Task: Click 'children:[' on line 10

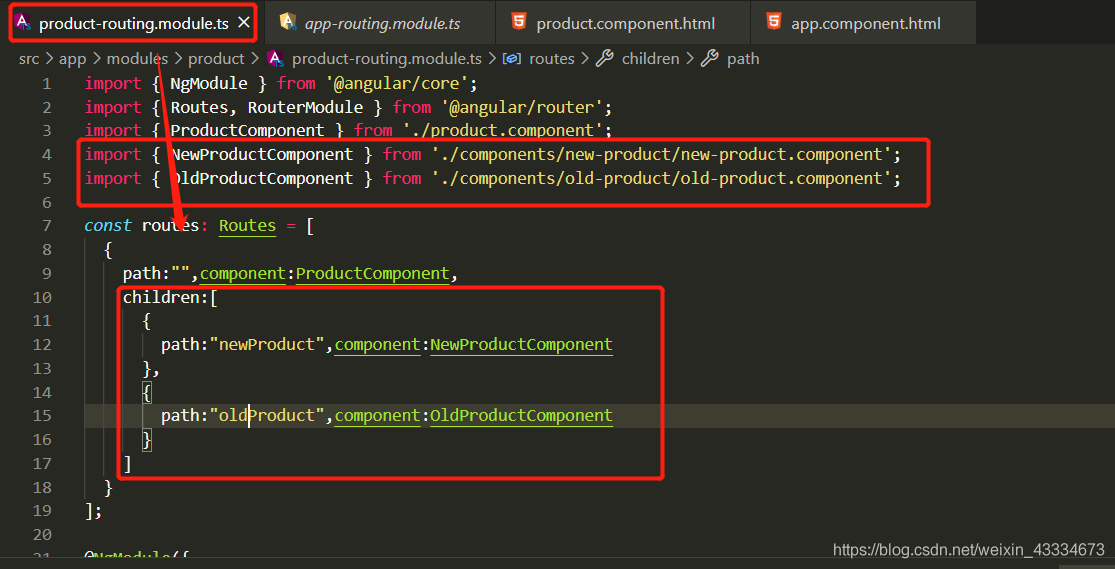Action: click(171, 297)
